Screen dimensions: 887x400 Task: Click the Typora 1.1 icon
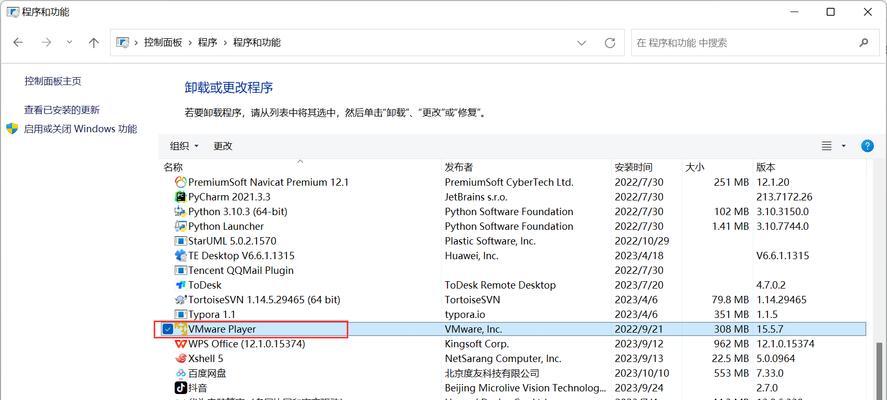[180, 315]
